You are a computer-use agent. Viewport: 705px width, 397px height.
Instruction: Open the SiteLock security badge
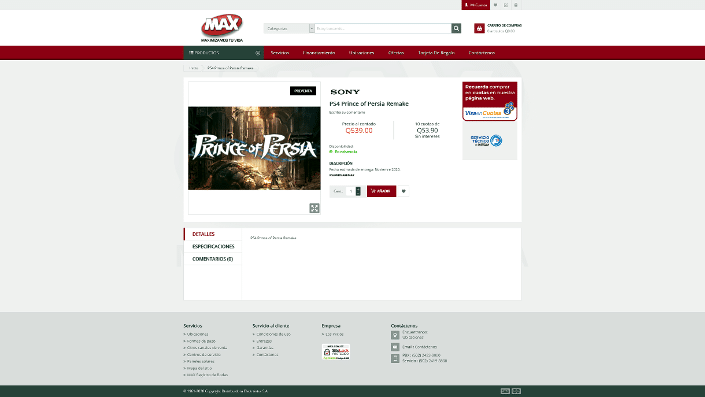(x=336, y=352)
